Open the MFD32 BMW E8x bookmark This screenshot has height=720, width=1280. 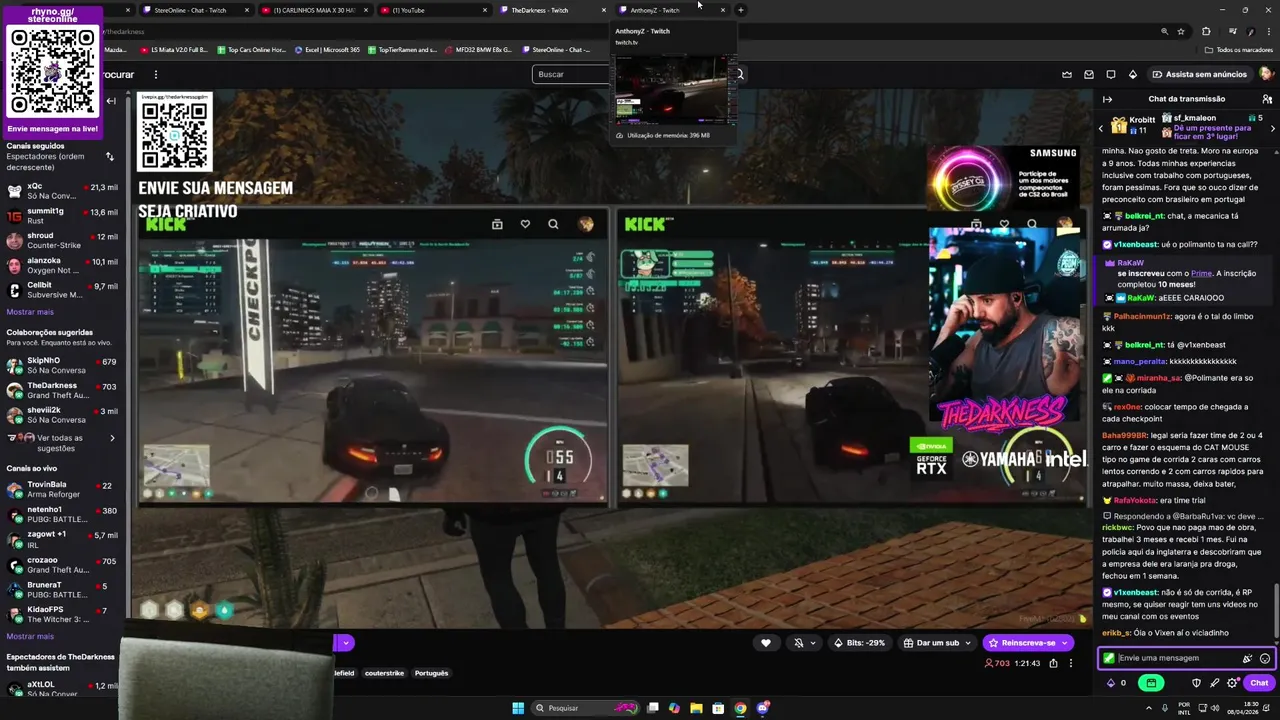pos(477,49)
